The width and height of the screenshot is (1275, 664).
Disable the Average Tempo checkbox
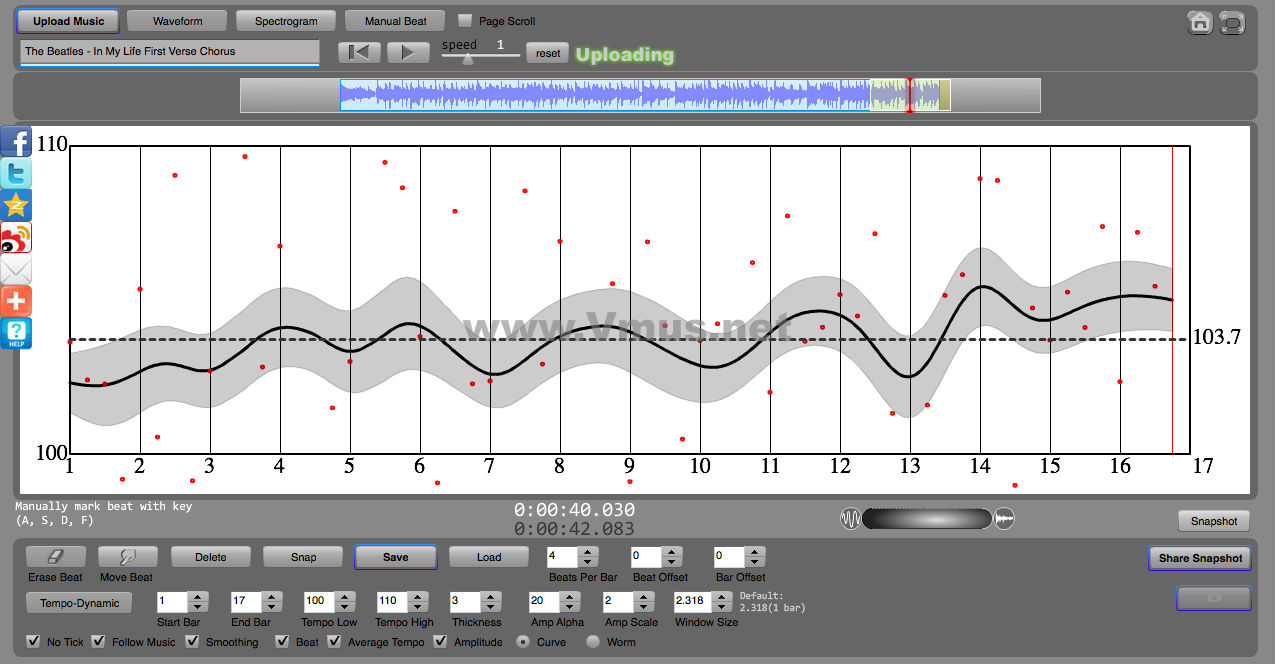point(334,641)
